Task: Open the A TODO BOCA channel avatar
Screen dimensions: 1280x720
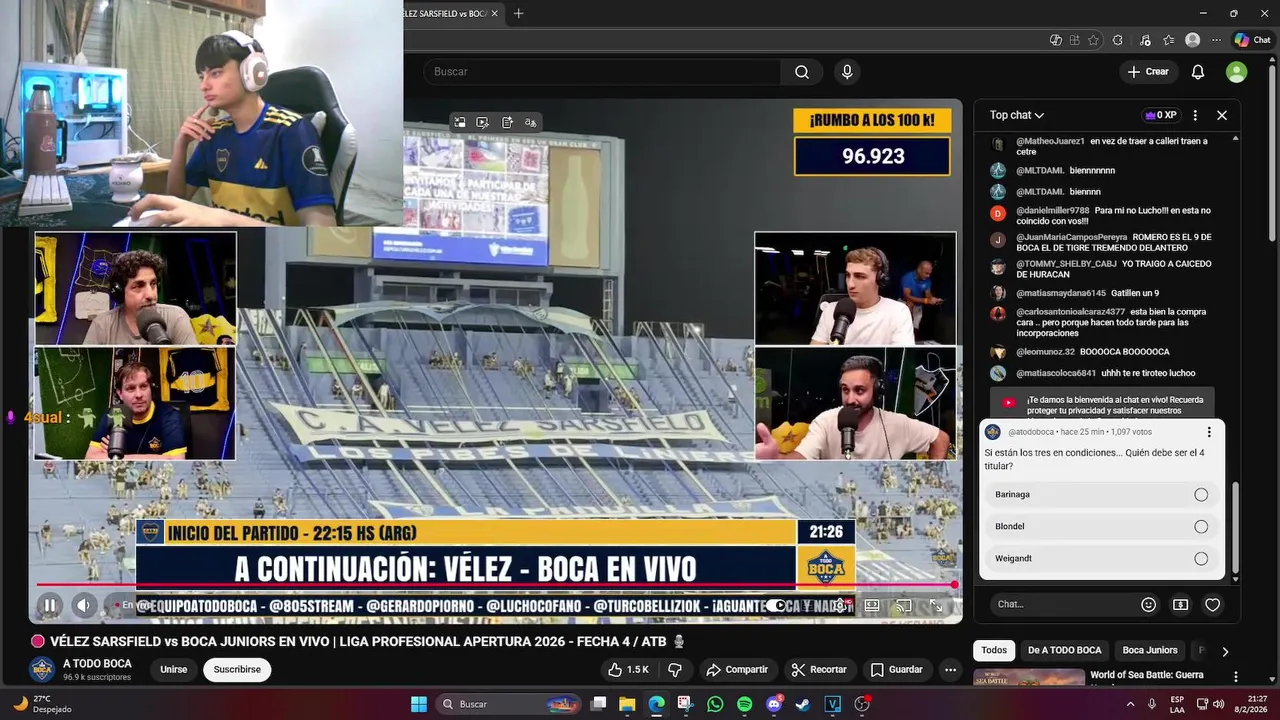Action: point(42,669)
